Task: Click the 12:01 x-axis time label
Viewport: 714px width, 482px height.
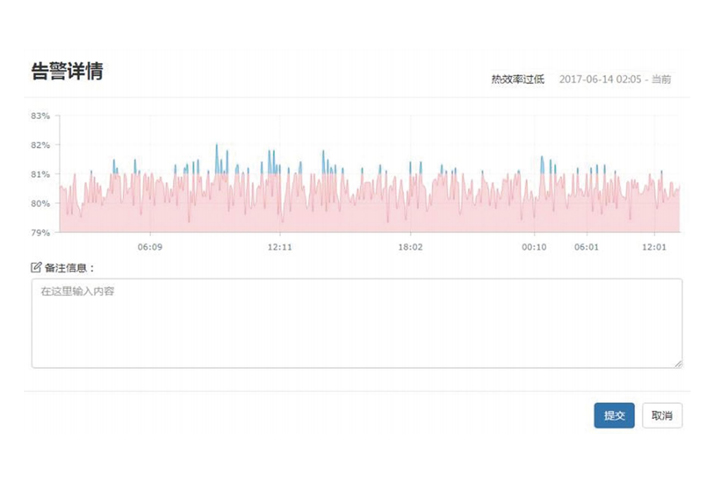Action: [654, 246]
